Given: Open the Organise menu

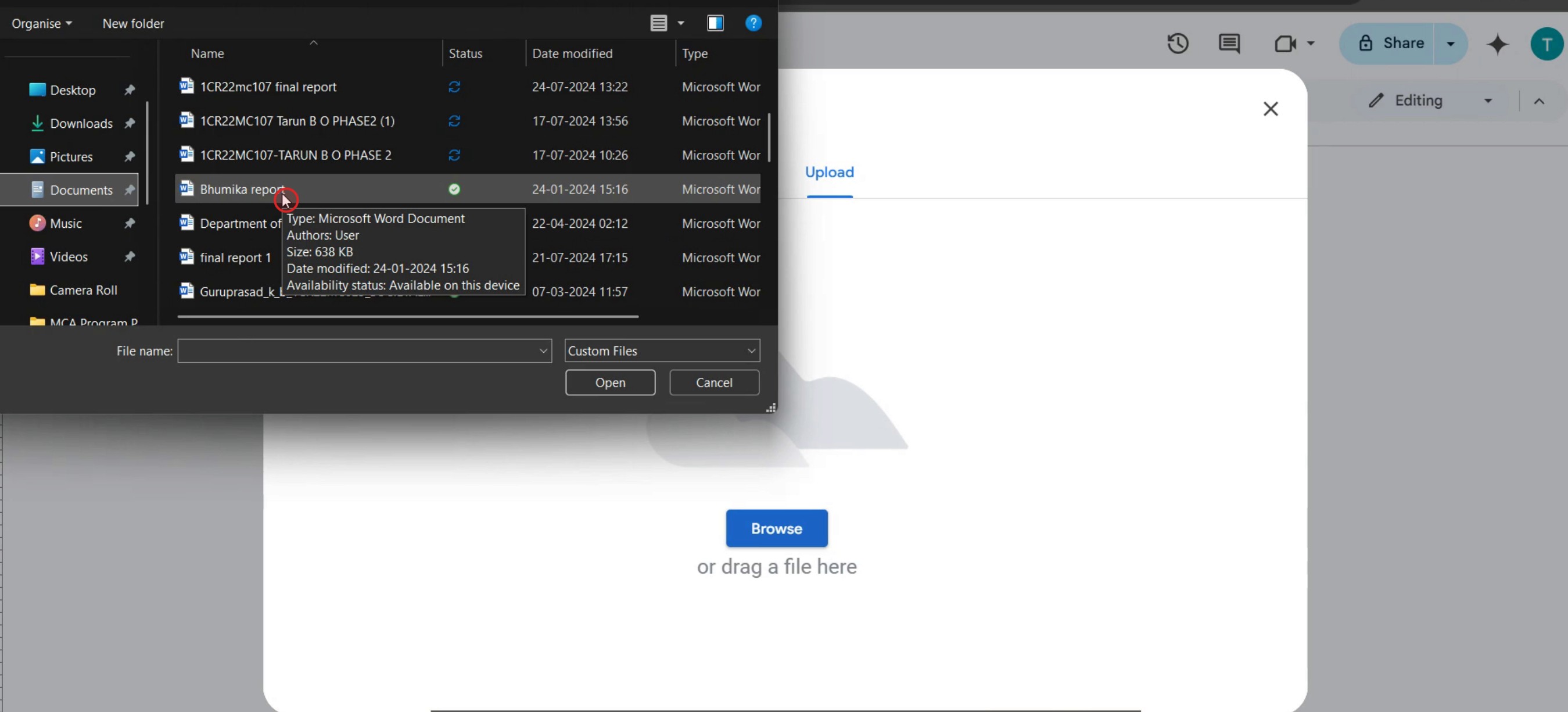Looking at the screenshot, I should tap(41, 23).
